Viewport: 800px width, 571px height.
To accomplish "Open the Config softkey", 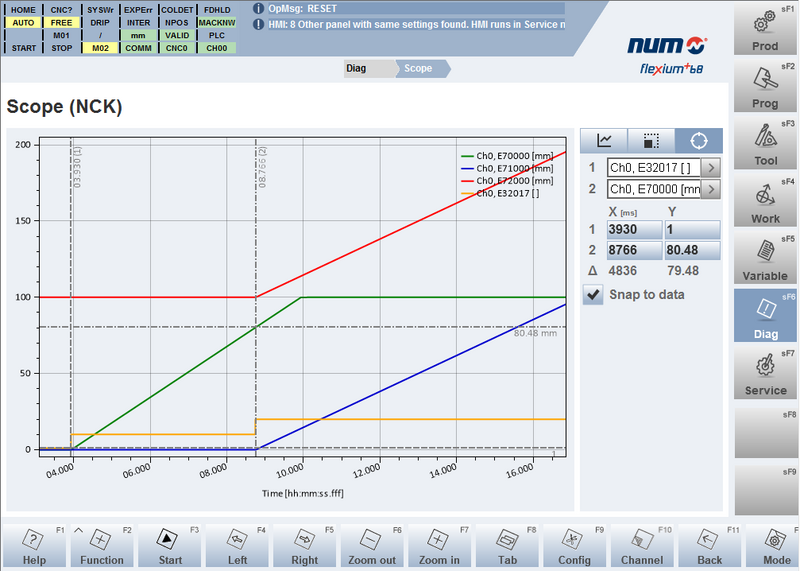I will (574, 547).
